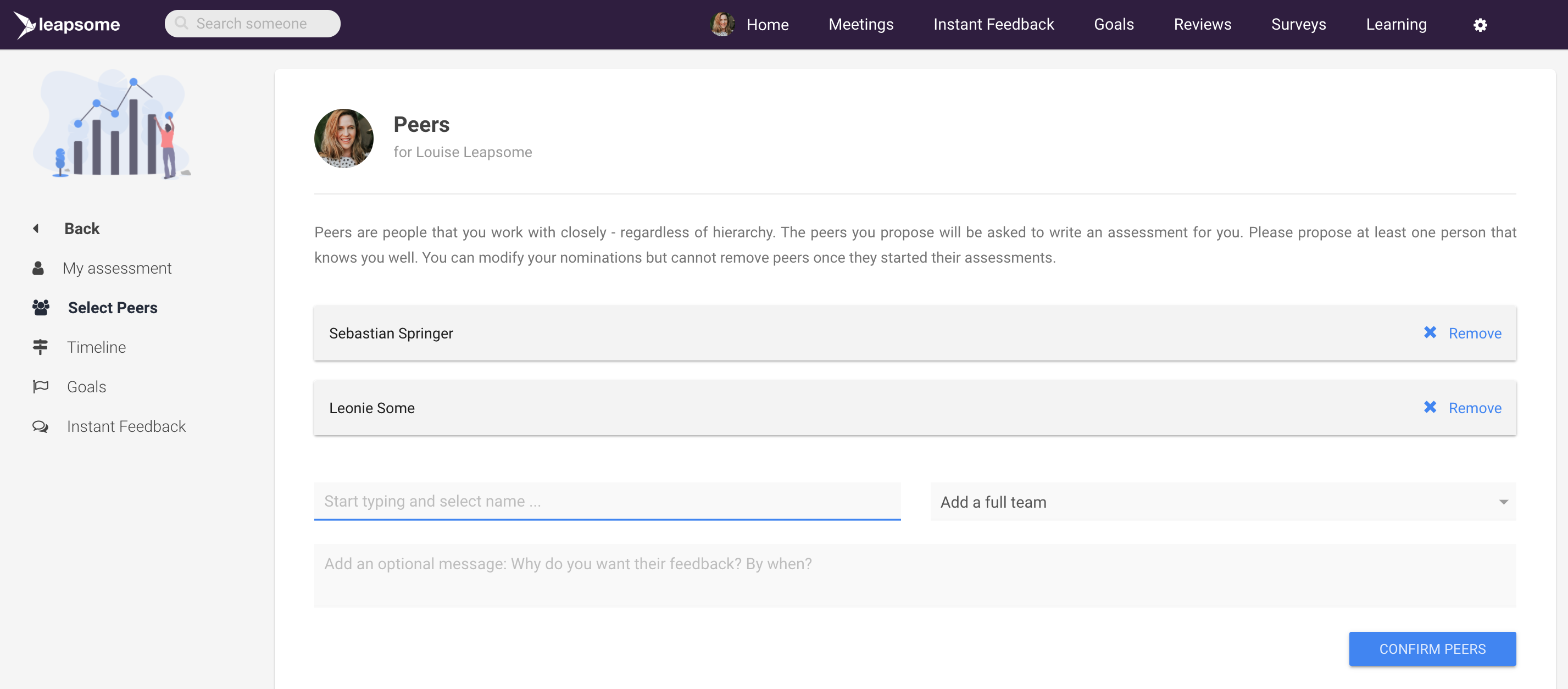Click the My assessment person icon
The height and width of the screenshot is (689, 1568).
click(38, 268)
